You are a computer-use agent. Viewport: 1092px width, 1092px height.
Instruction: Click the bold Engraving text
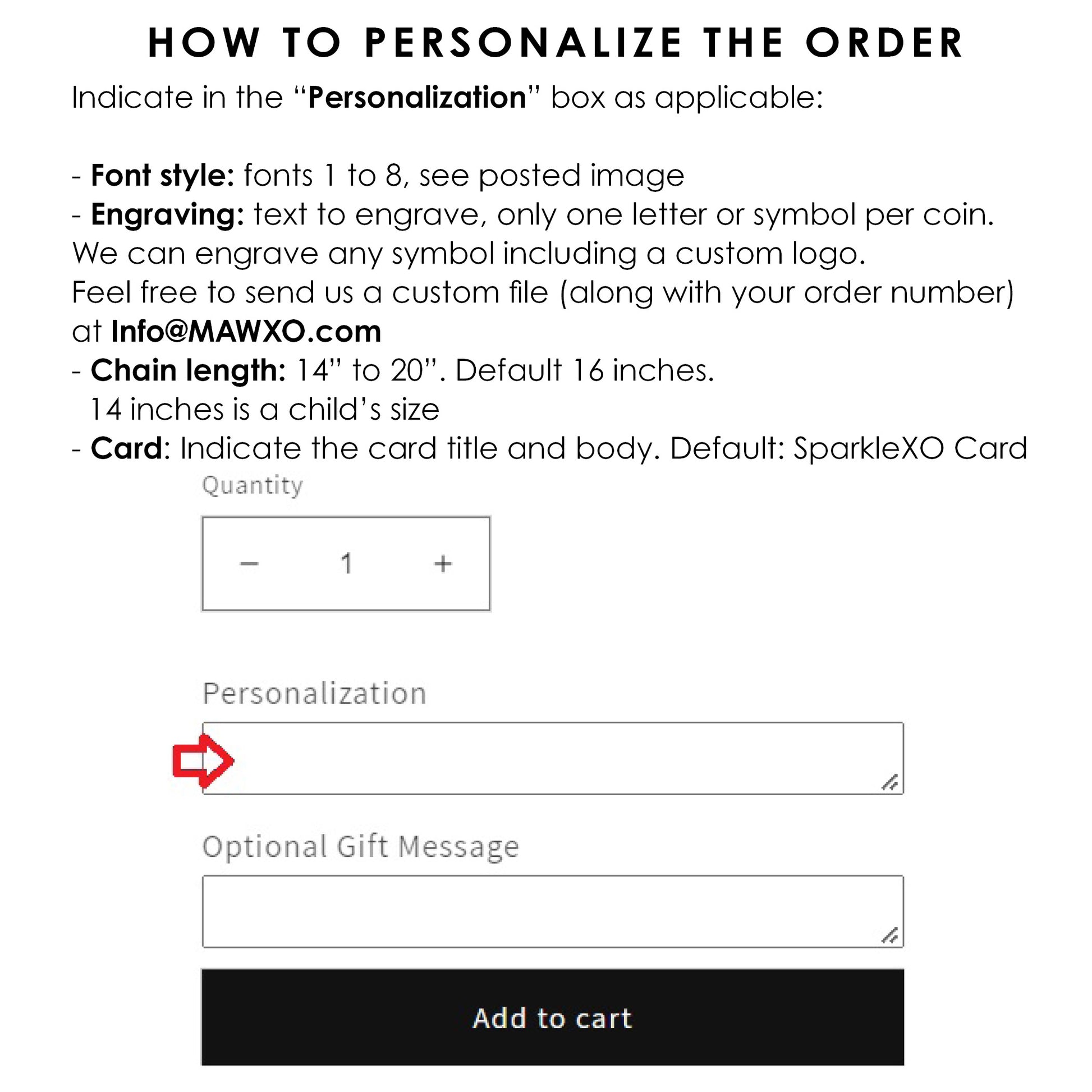click(x=167, y=215)
